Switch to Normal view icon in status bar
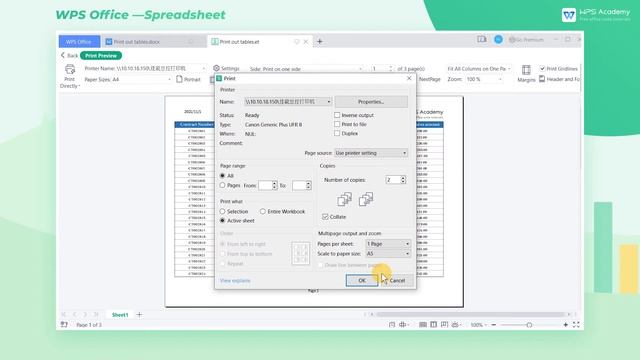Viewport: 640px width, 360px height. [423, 324]
